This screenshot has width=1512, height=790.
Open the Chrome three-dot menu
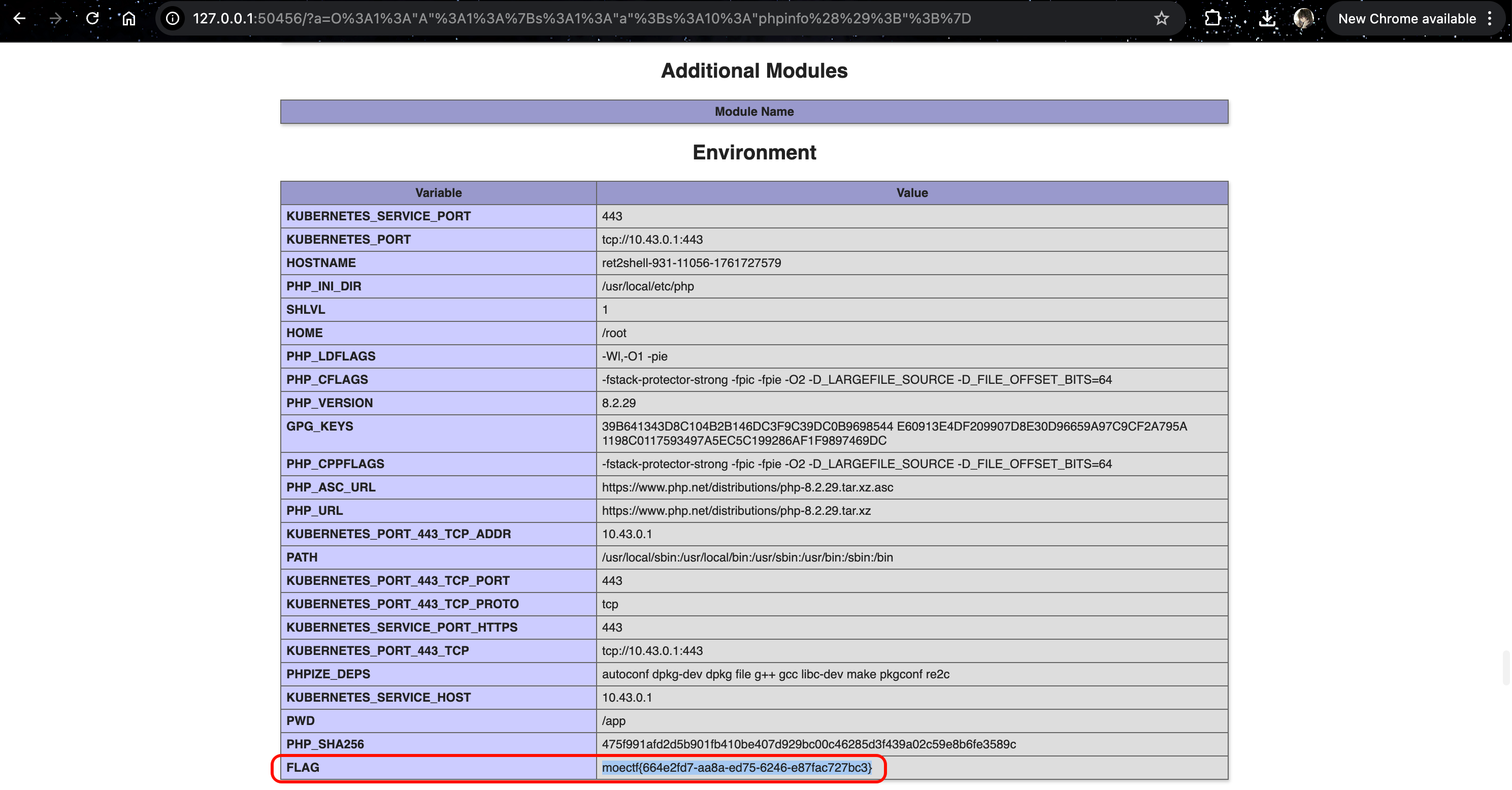click(1490, 19)
